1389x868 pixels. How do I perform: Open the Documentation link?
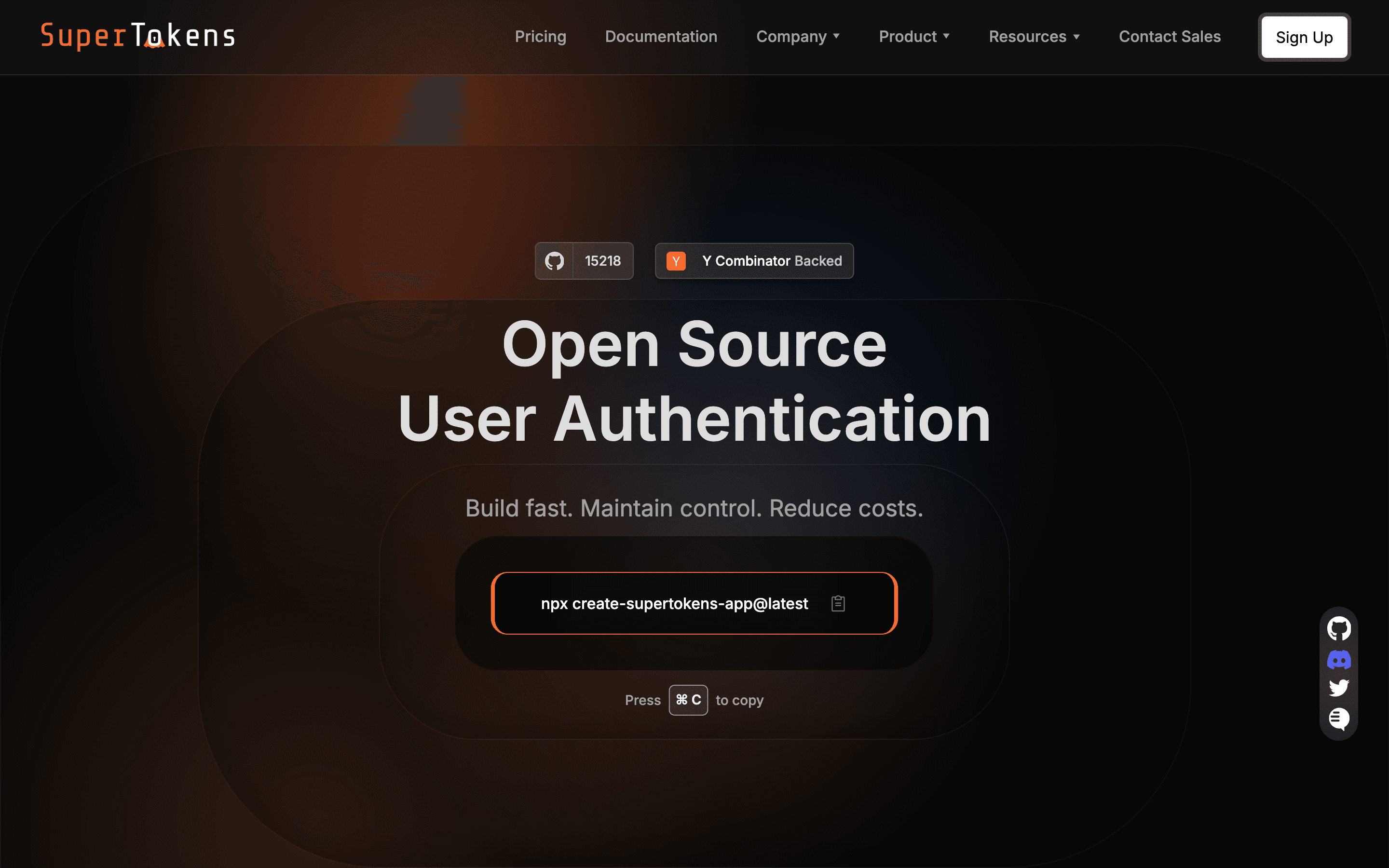click(661, 37)
